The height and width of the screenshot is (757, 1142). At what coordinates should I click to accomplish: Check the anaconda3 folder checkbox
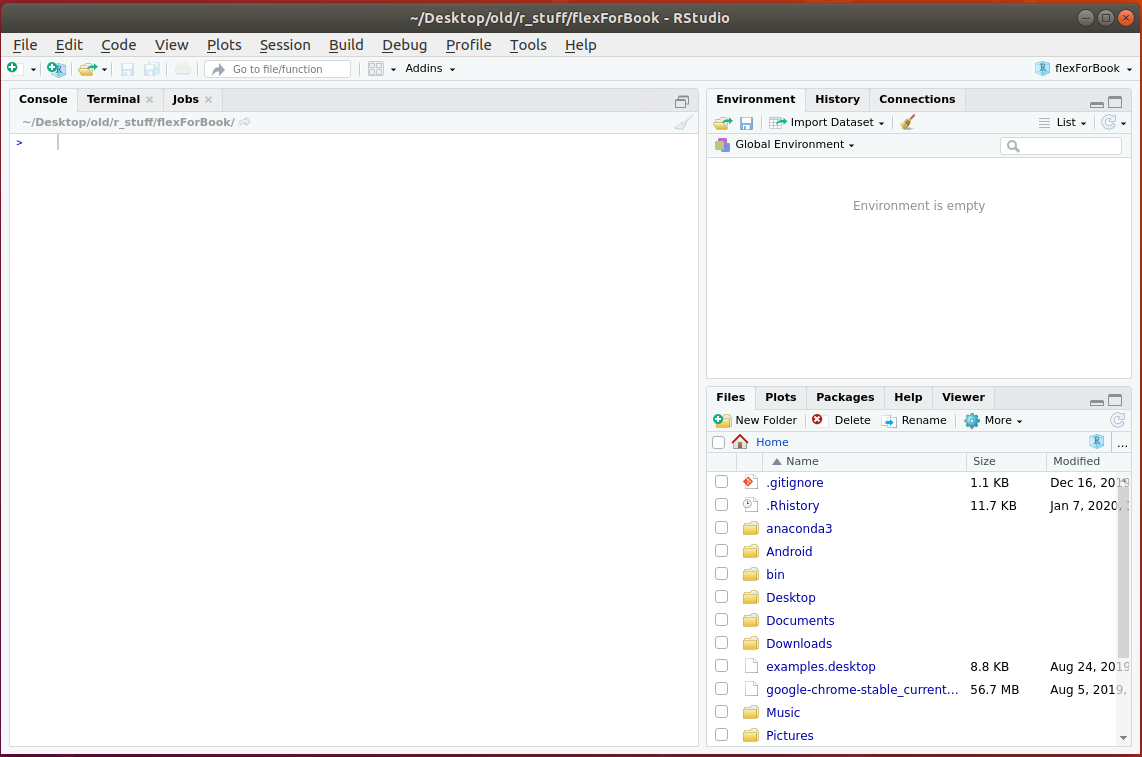coord(721,527)
